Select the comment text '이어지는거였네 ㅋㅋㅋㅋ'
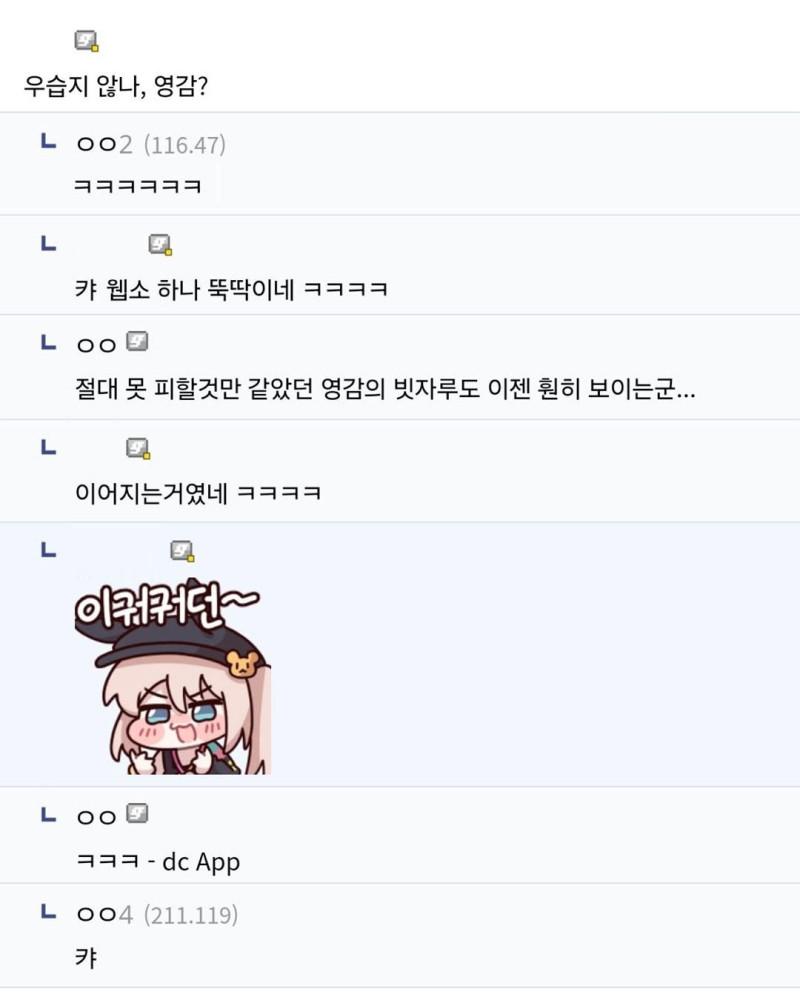 (198, 493)
